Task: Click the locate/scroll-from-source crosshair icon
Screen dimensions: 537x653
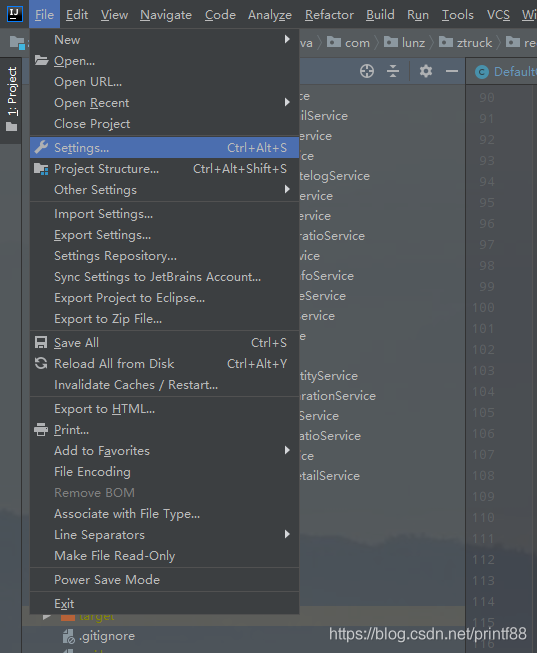Action: click(367, 71)
